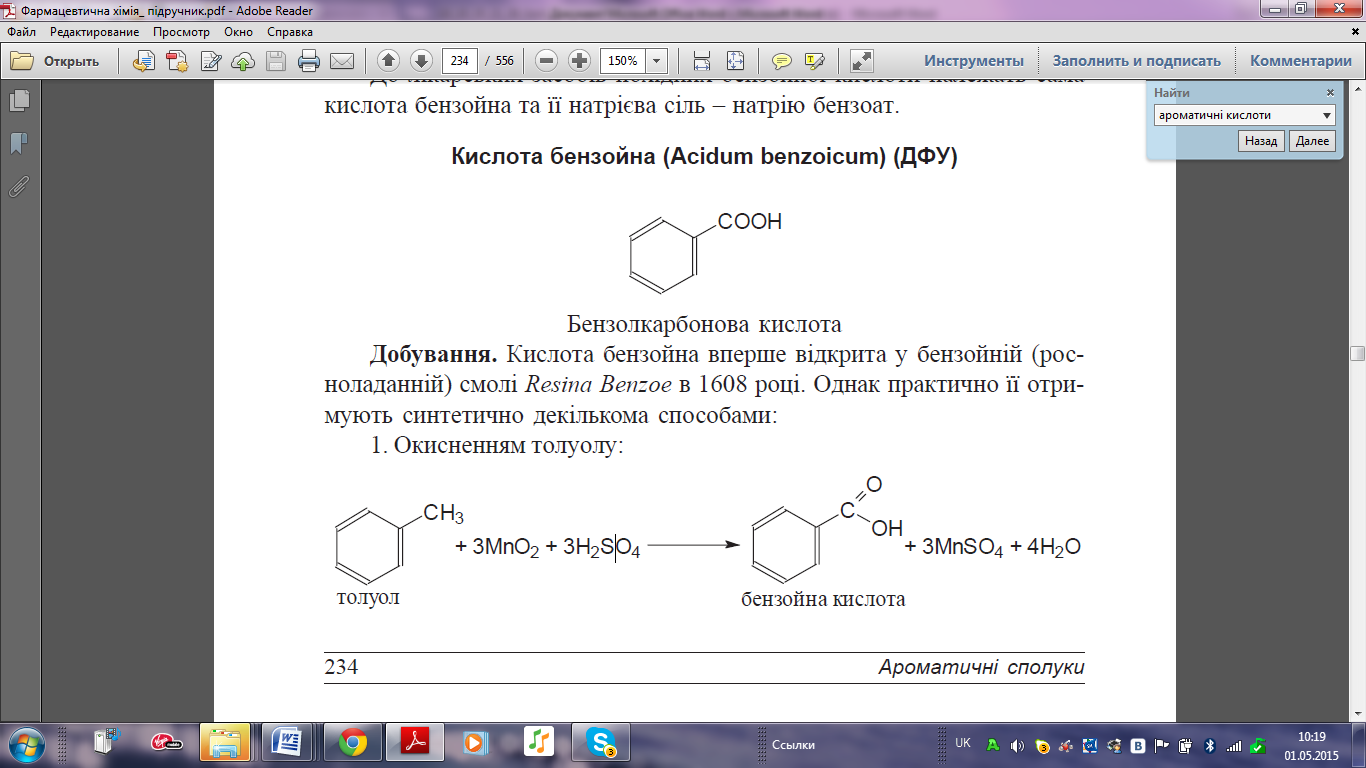Click the clock showing 10:19
Screen dimensions: 1366x768
pyautogui.click(x=1311, y=737)
